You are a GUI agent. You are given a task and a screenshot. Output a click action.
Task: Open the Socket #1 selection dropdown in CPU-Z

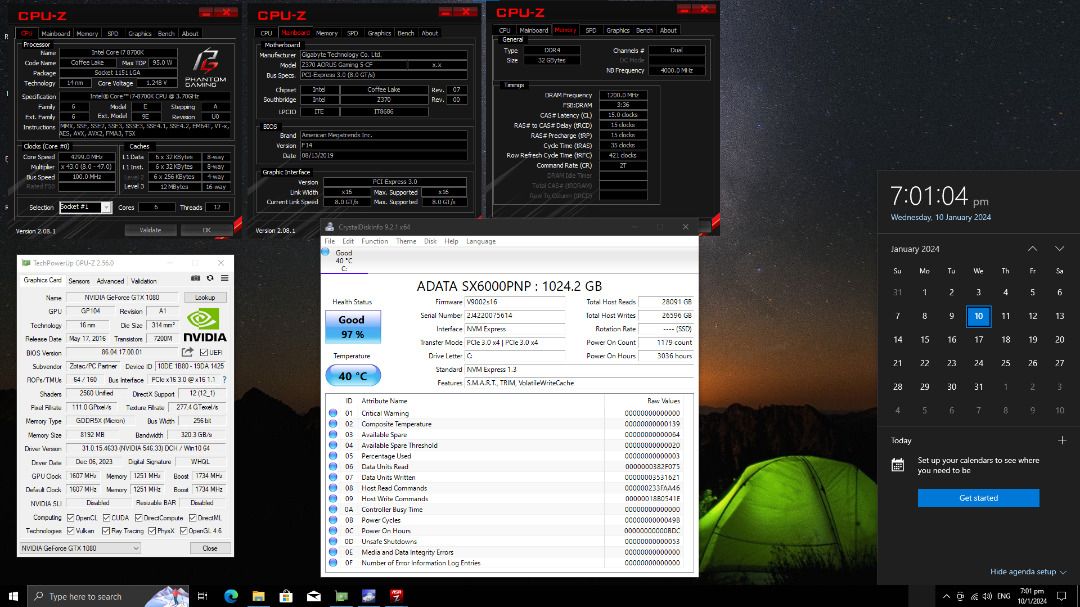(106, 207)
